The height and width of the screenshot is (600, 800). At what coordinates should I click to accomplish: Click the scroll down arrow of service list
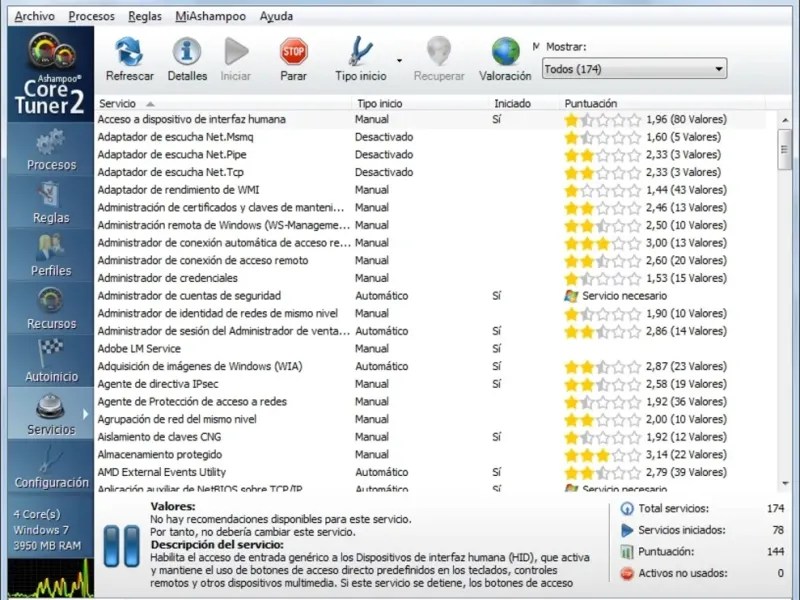pyautogui.click(x=785, y=483)
